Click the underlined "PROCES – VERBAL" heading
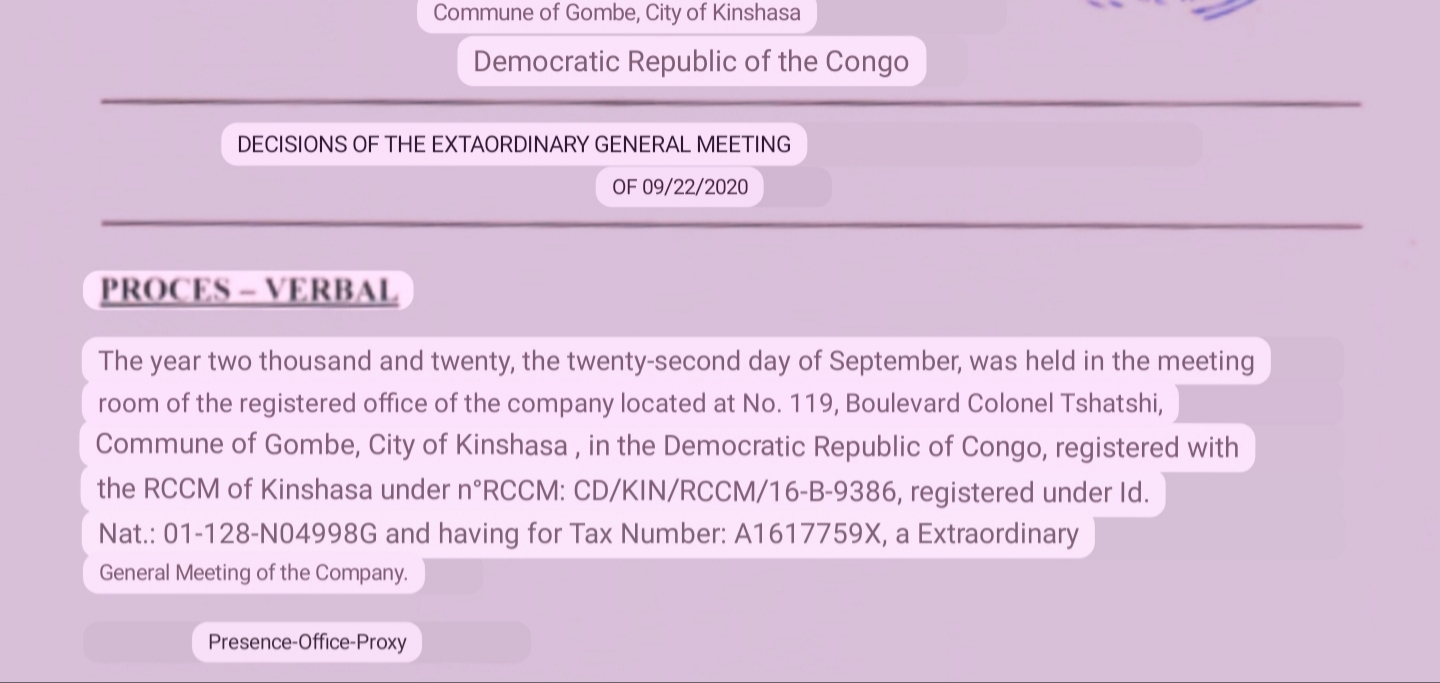Screen dimensions: 1440x683 pos(248,291)
